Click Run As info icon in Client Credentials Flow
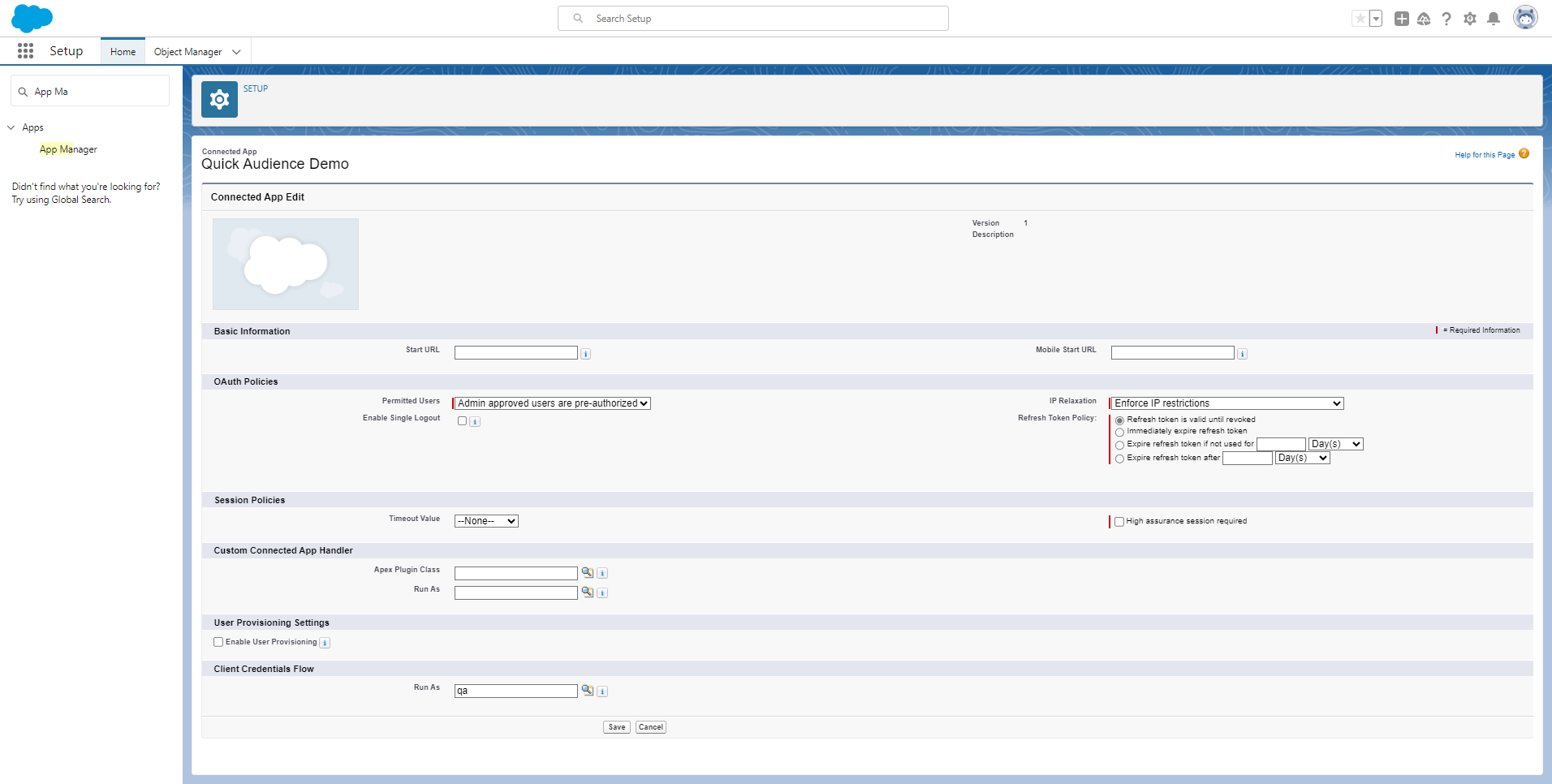Viewport: 1552px width, 784px height. pyautogui.click(x=602, y=691)
